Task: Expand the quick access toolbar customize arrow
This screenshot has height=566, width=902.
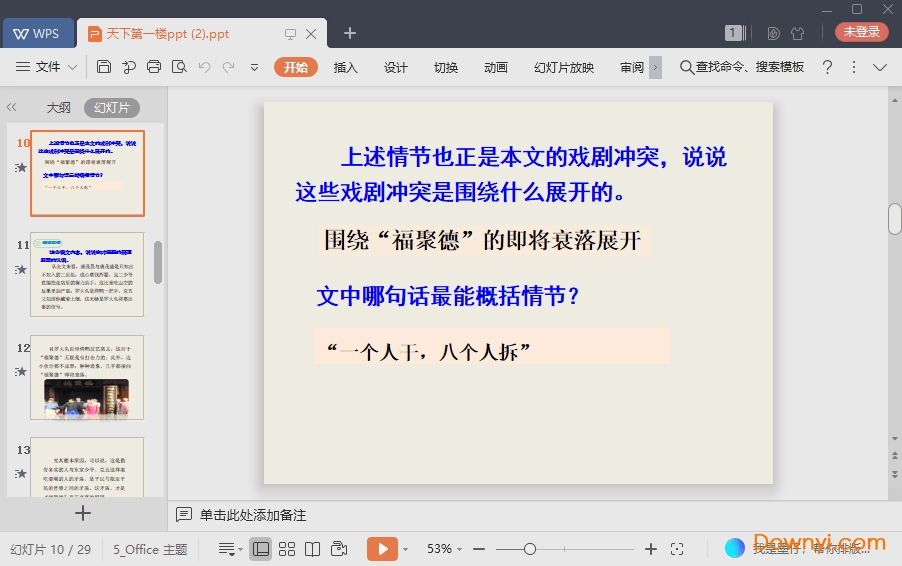Action: click(x=254, y=67)
